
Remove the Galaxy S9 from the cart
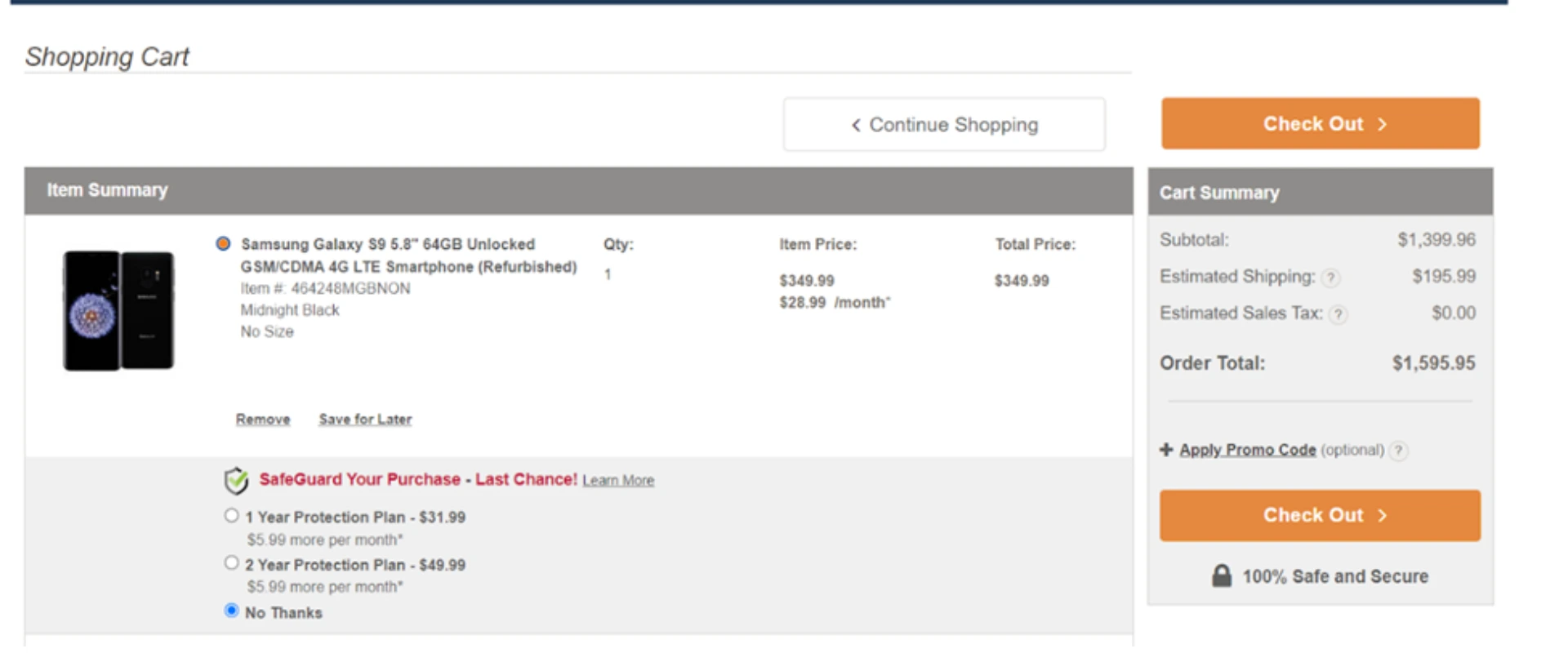tap(263, 420)
